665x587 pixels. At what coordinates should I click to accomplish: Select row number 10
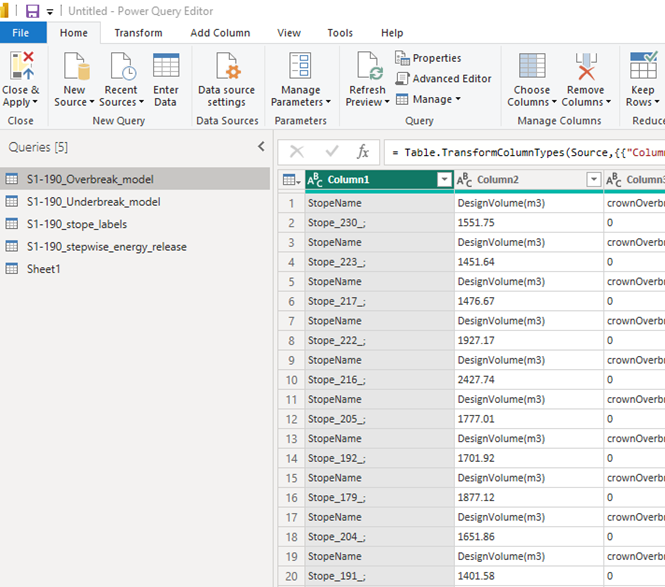[291, 380]
